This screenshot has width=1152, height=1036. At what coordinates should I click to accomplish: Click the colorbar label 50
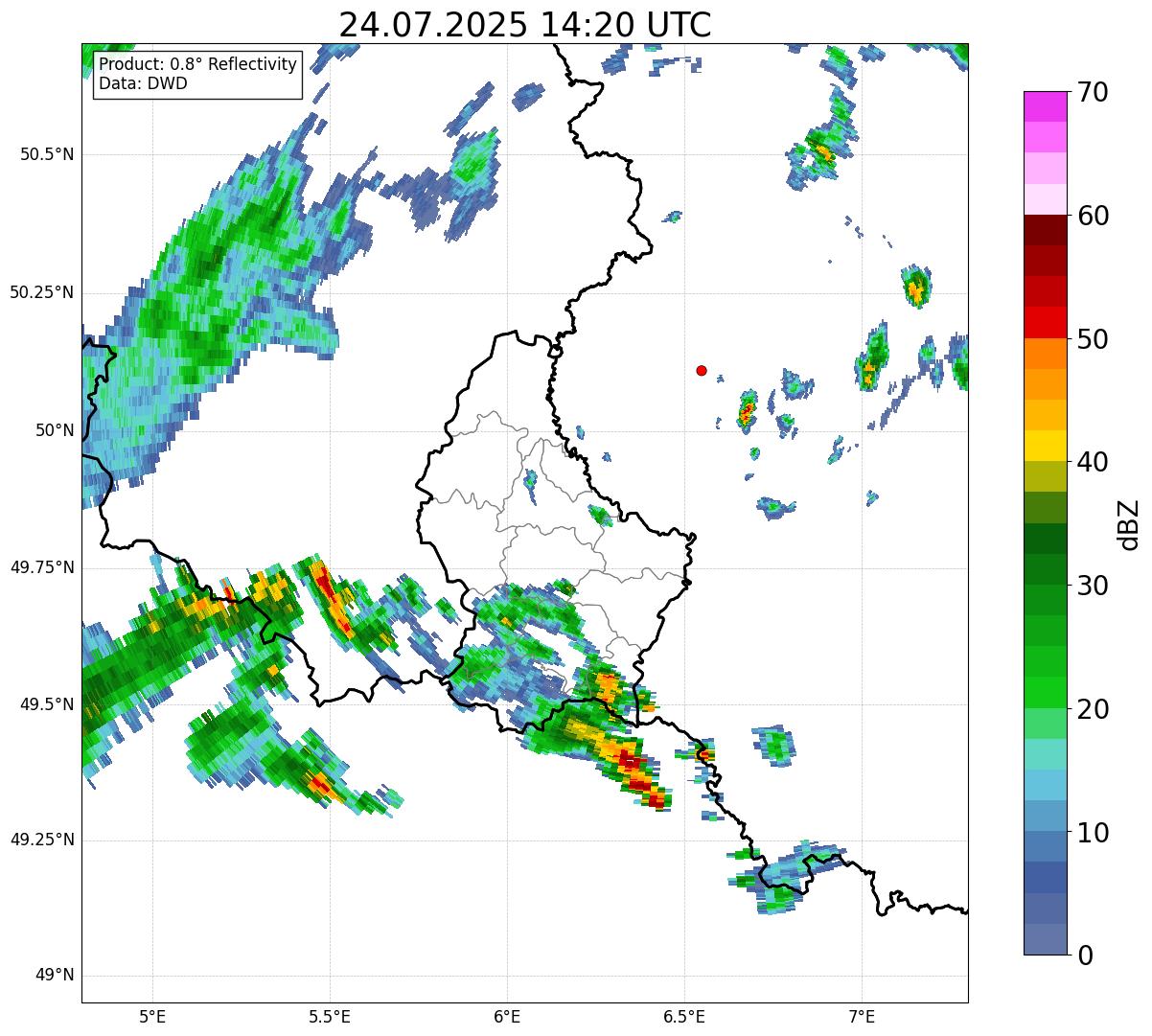click(x=1093, y=338)
